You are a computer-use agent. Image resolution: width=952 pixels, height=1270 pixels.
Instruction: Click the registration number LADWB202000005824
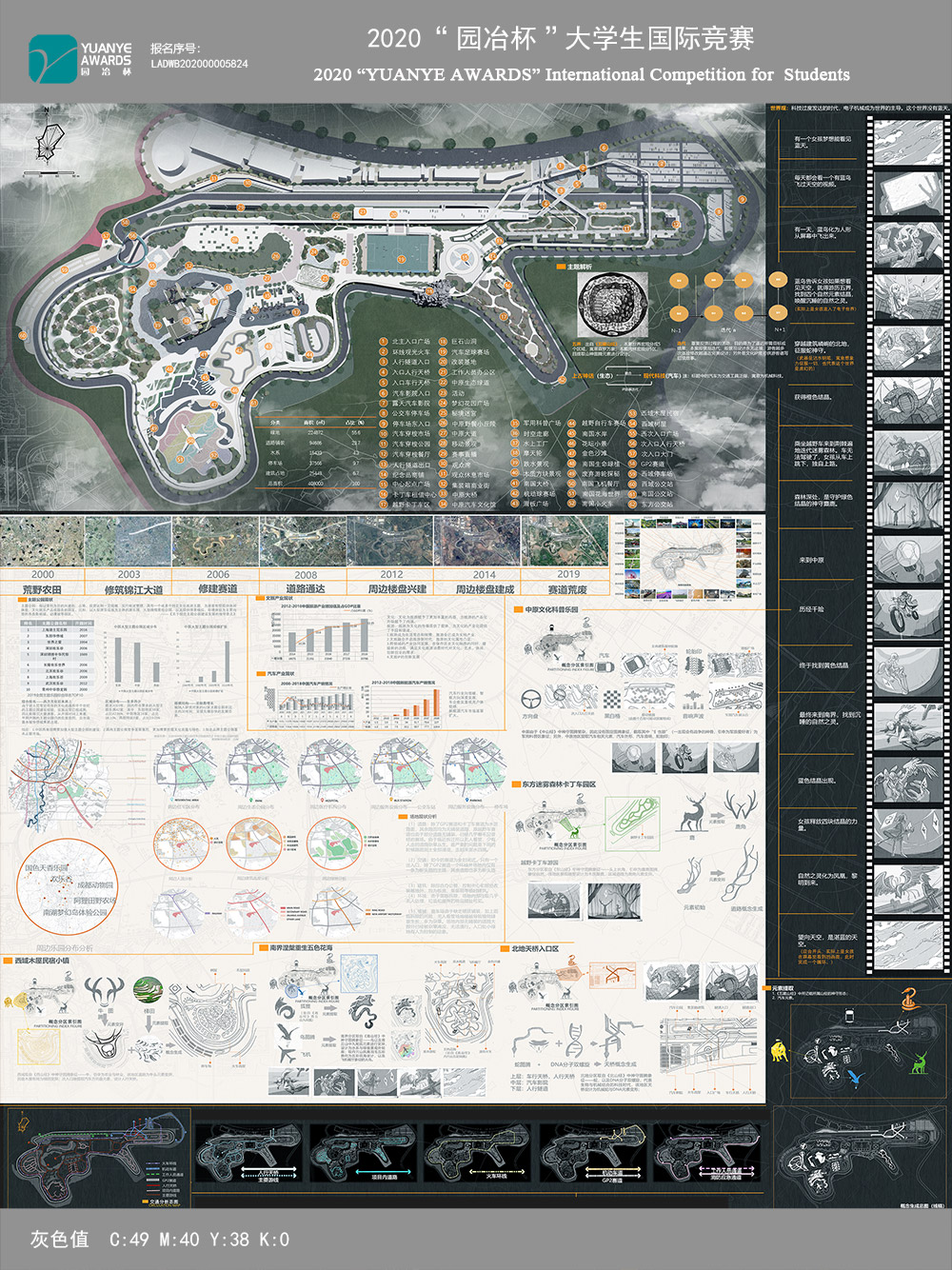(x=199, y=65)
